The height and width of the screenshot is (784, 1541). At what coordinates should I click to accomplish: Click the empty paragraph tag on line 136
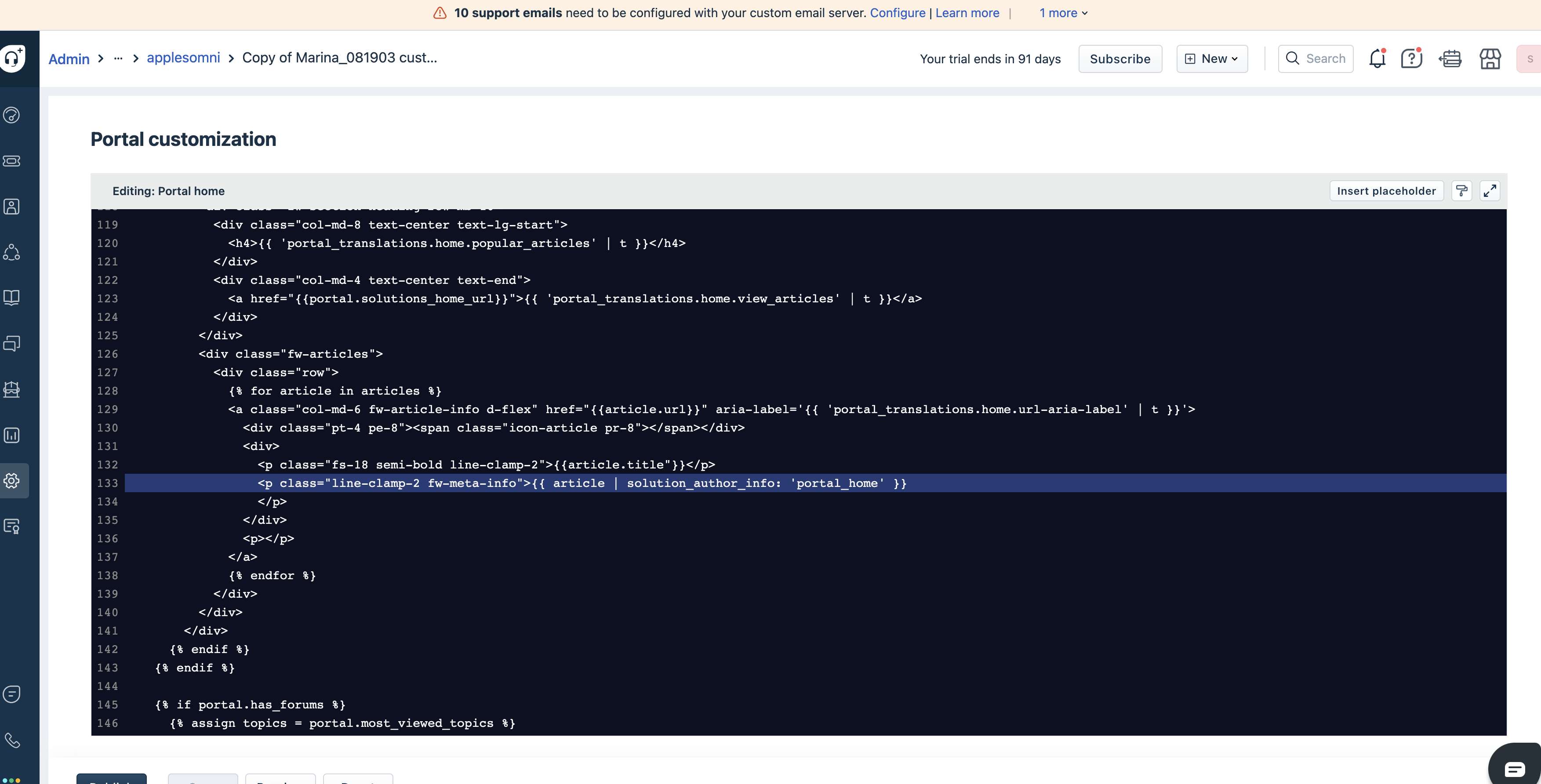[269, 539]
